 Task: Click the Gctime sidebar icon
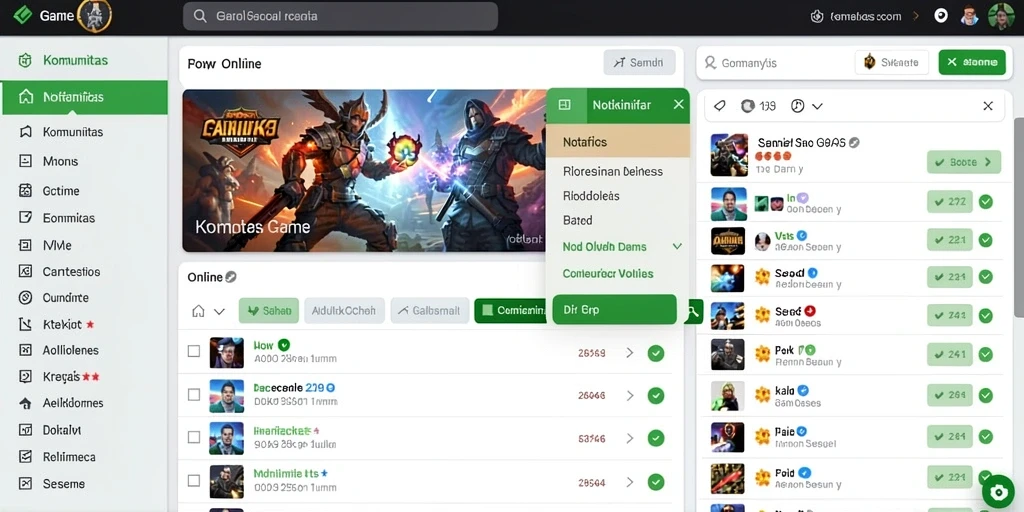tap(25, 191)
